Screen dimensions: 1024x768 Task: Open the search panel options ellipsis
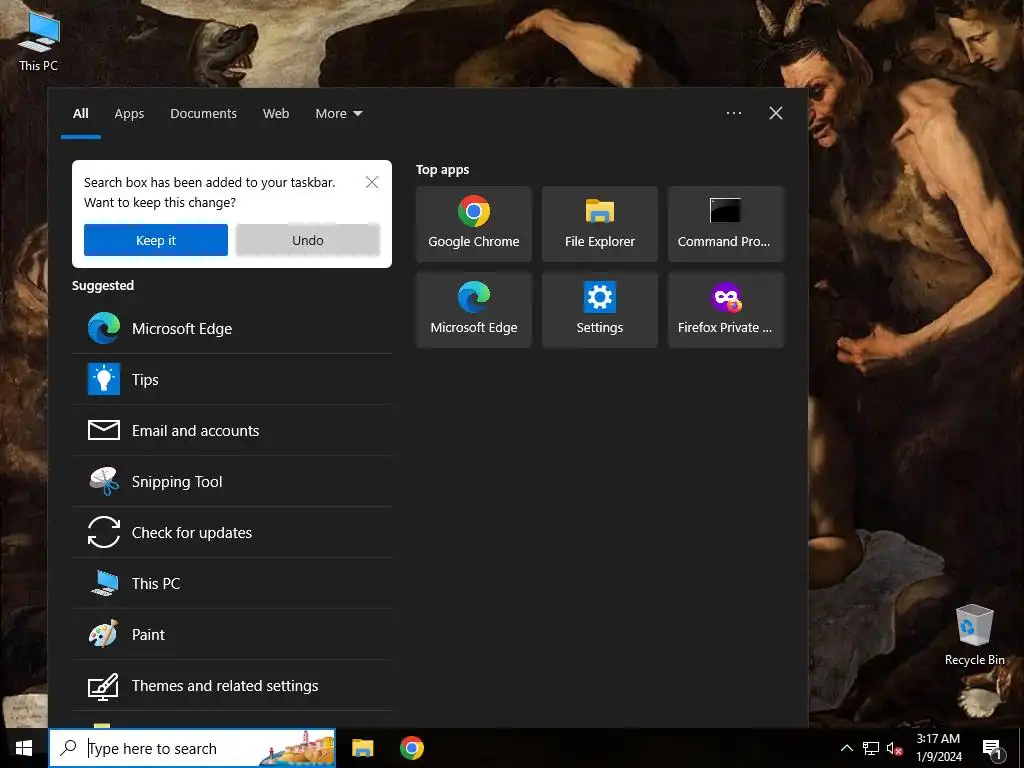pyautogui.click(x=733, y=113)
